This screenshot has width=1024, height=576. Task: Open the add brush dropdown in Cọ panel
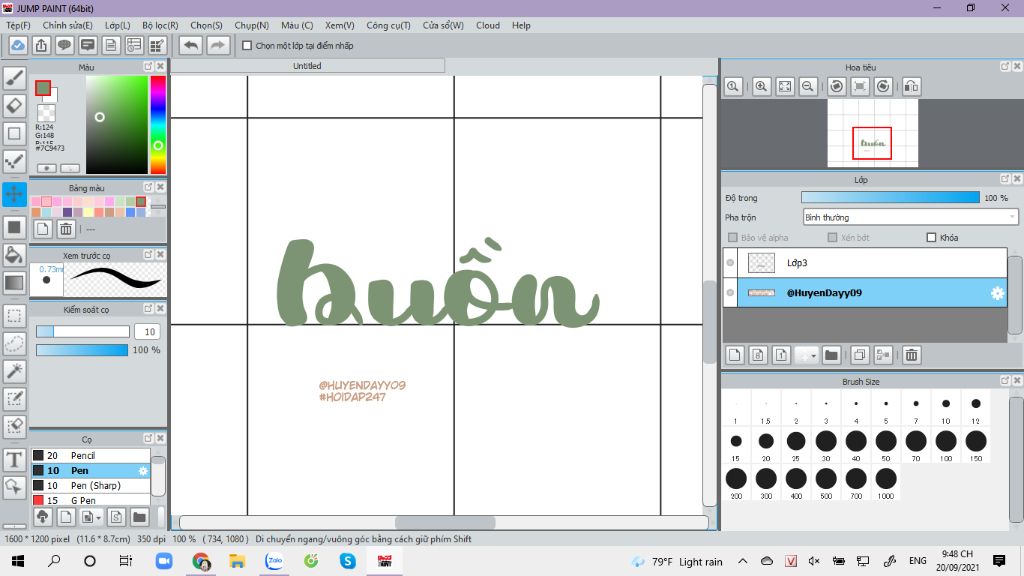99,518
